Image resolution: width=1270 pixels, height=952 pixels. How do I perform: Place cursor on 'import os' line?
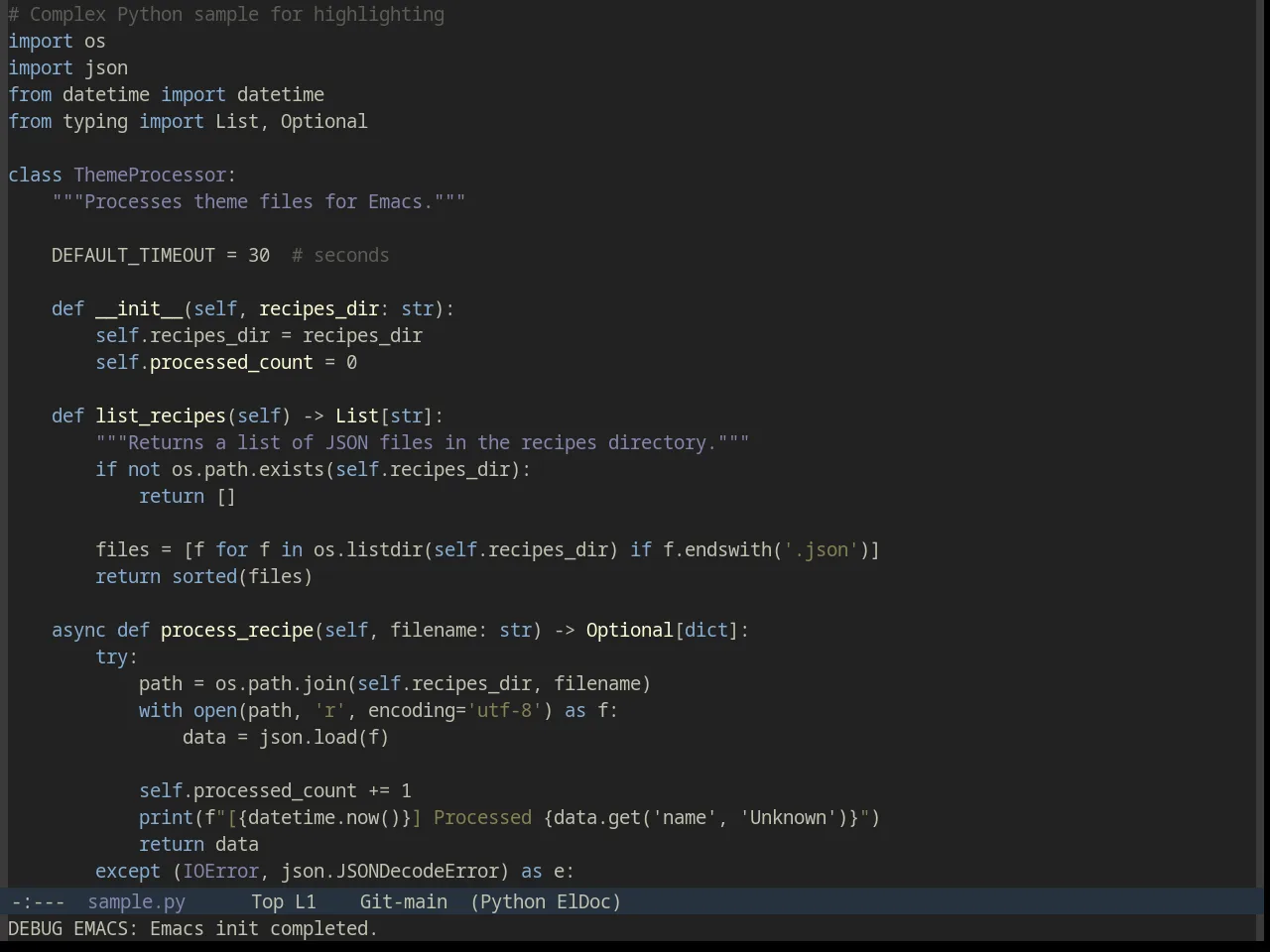pyautogui.click(x=57, y=41)
